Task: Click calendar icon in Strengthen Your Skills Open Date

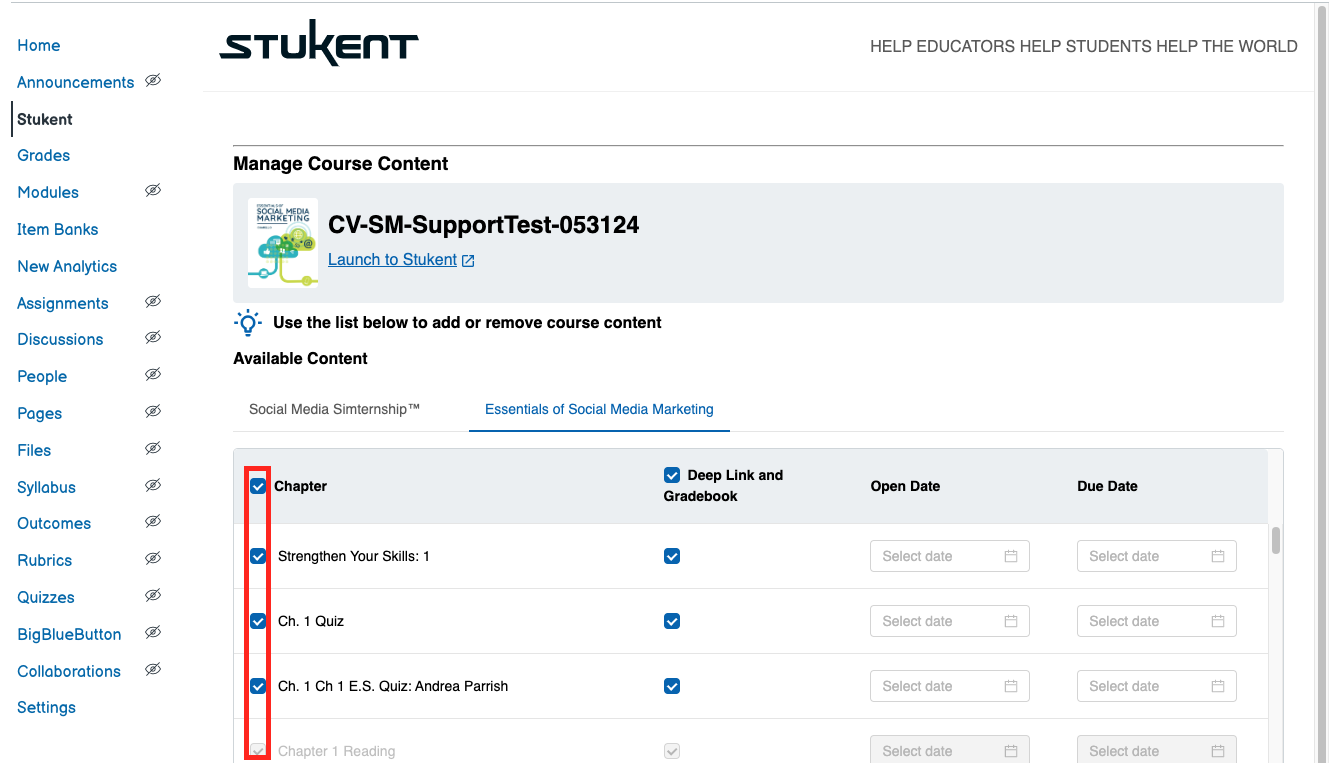Action: (x=1011, y=556)
